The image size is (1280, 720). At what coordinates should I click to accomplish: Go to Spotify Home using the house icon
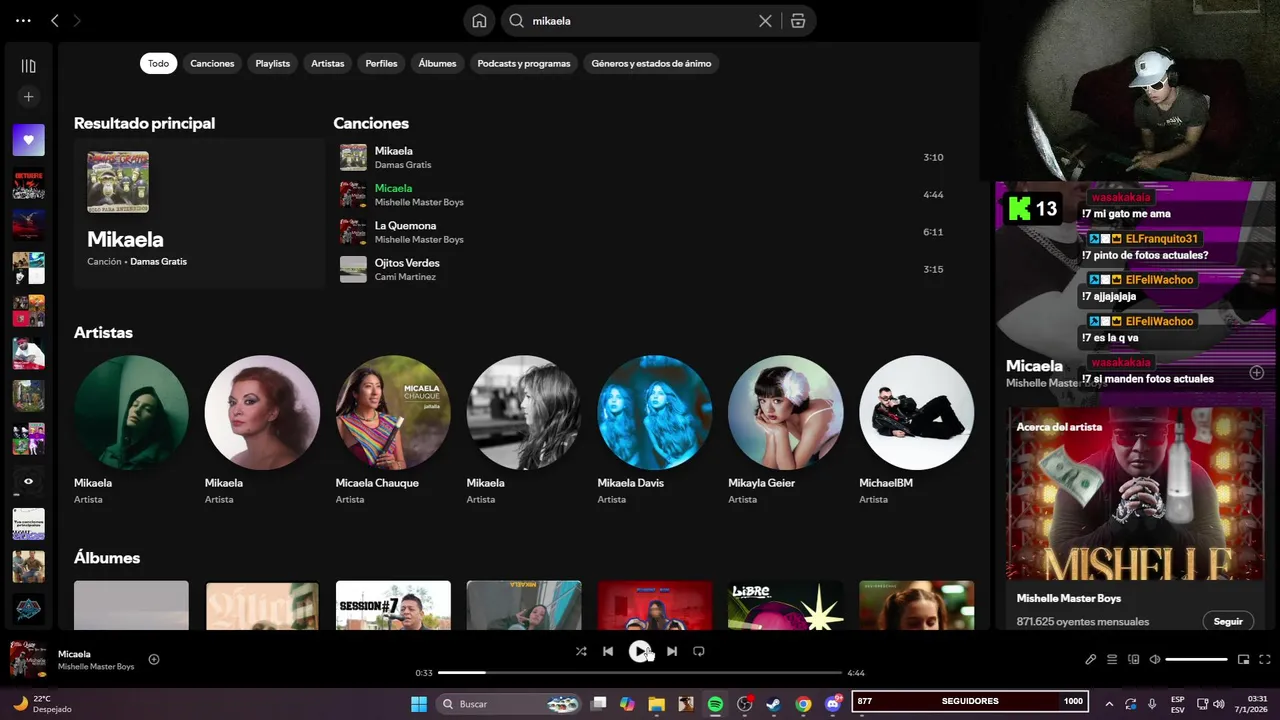point(479,21)
